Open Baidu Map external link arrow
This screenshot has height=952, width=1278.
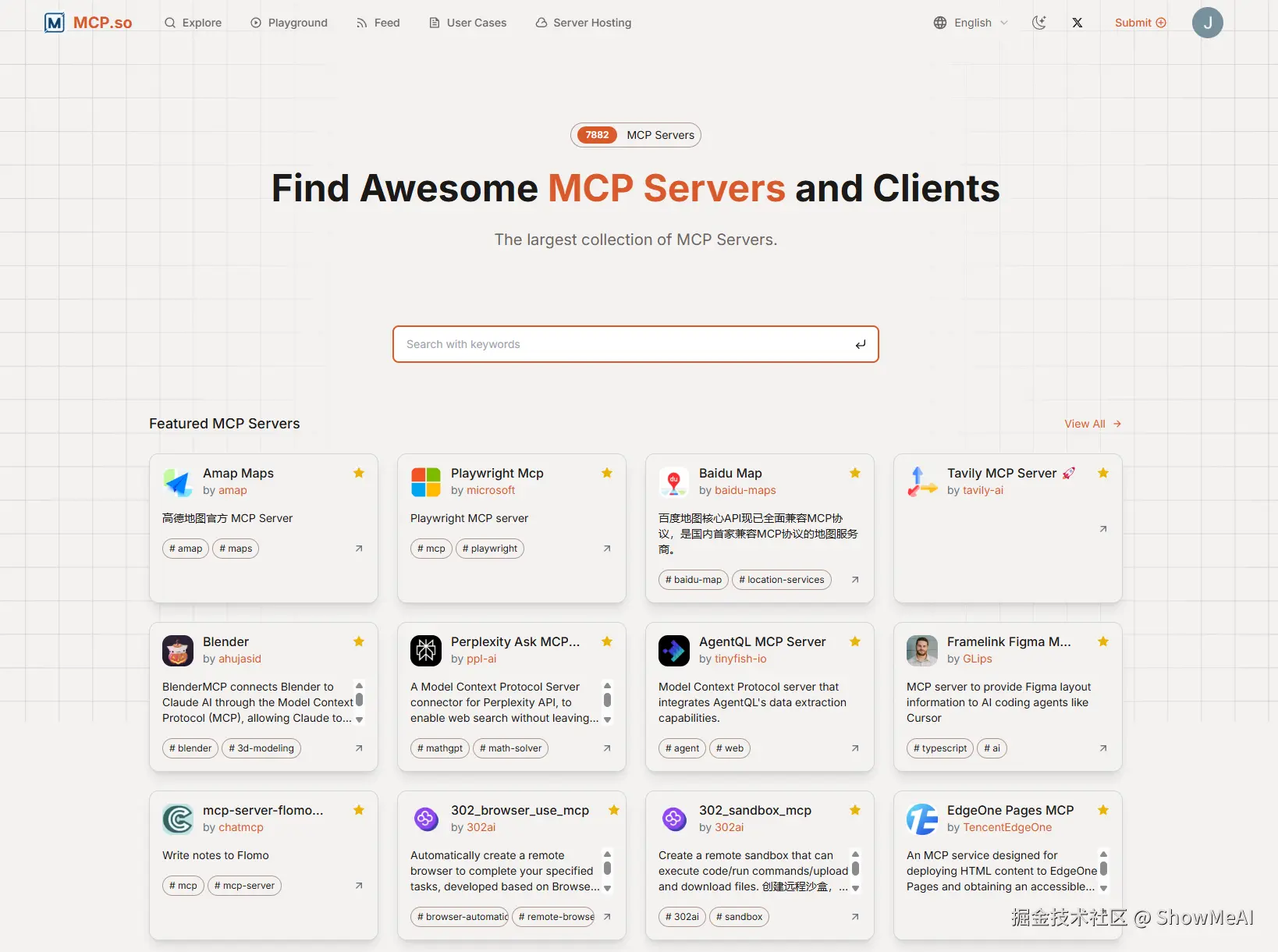[855, 580]
